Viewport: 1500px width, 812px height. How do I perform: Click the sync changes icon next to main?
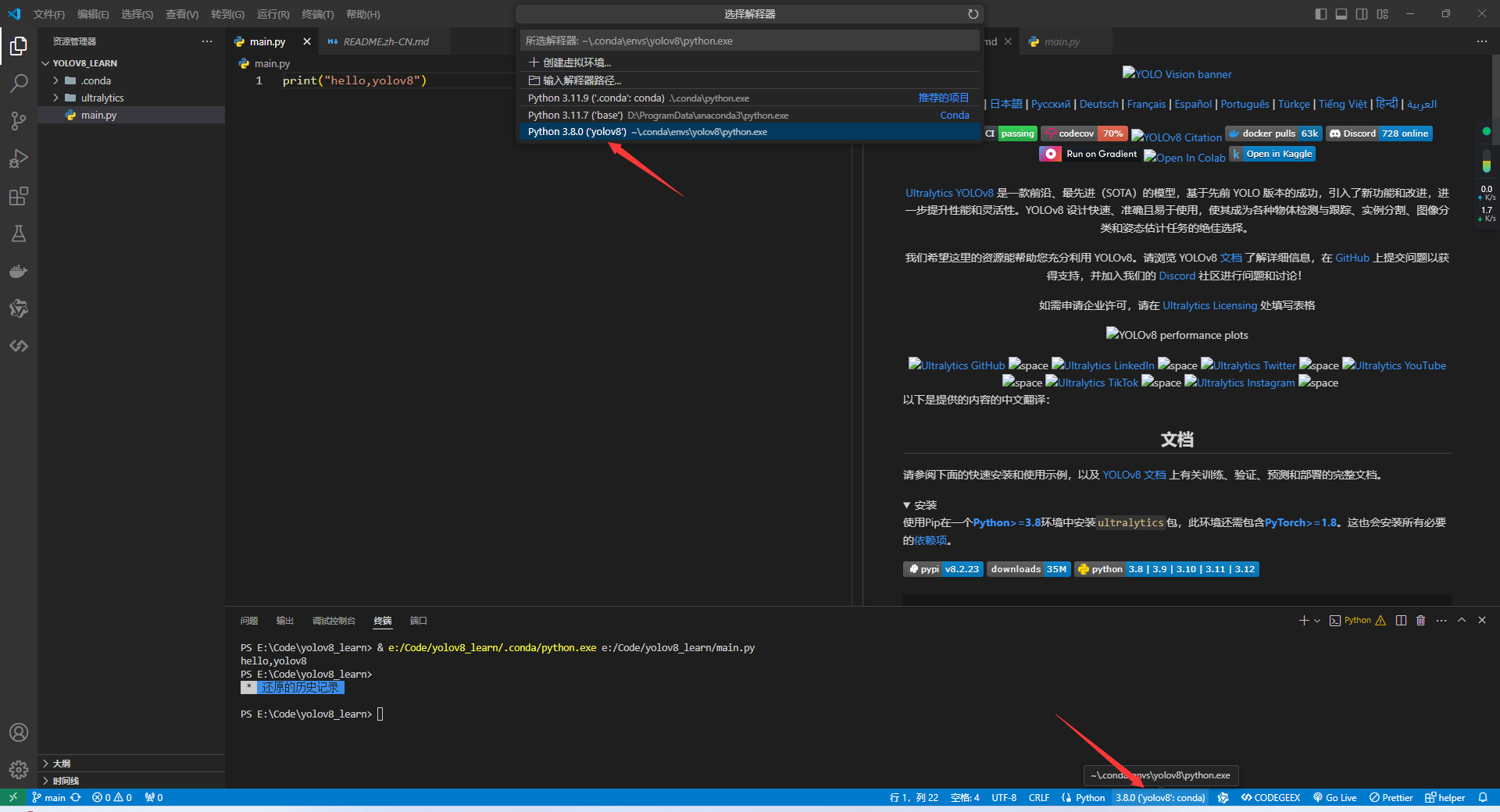point(76,797)
